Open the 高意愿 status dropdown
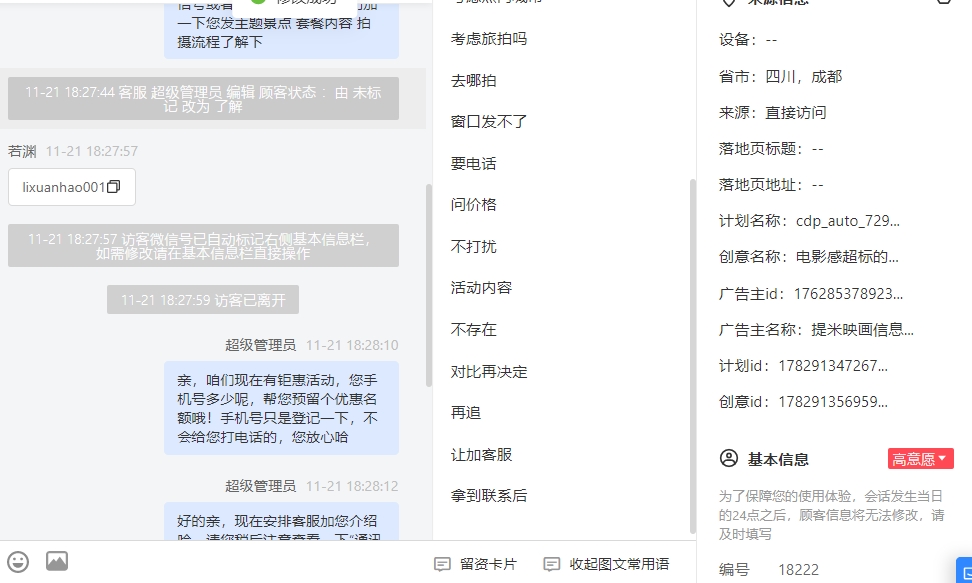The image size is (972, 583). tap(921, 459)
